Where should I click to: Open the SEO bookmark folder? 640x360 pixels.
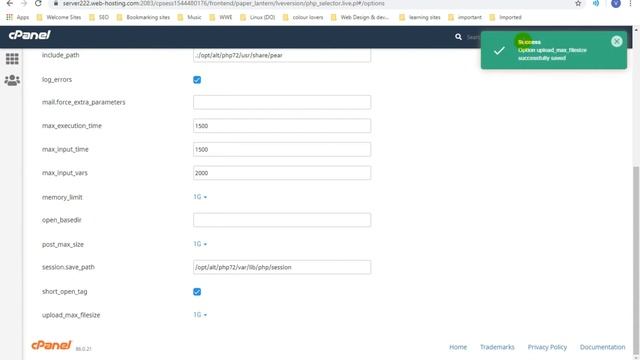[x=99, y=17]
